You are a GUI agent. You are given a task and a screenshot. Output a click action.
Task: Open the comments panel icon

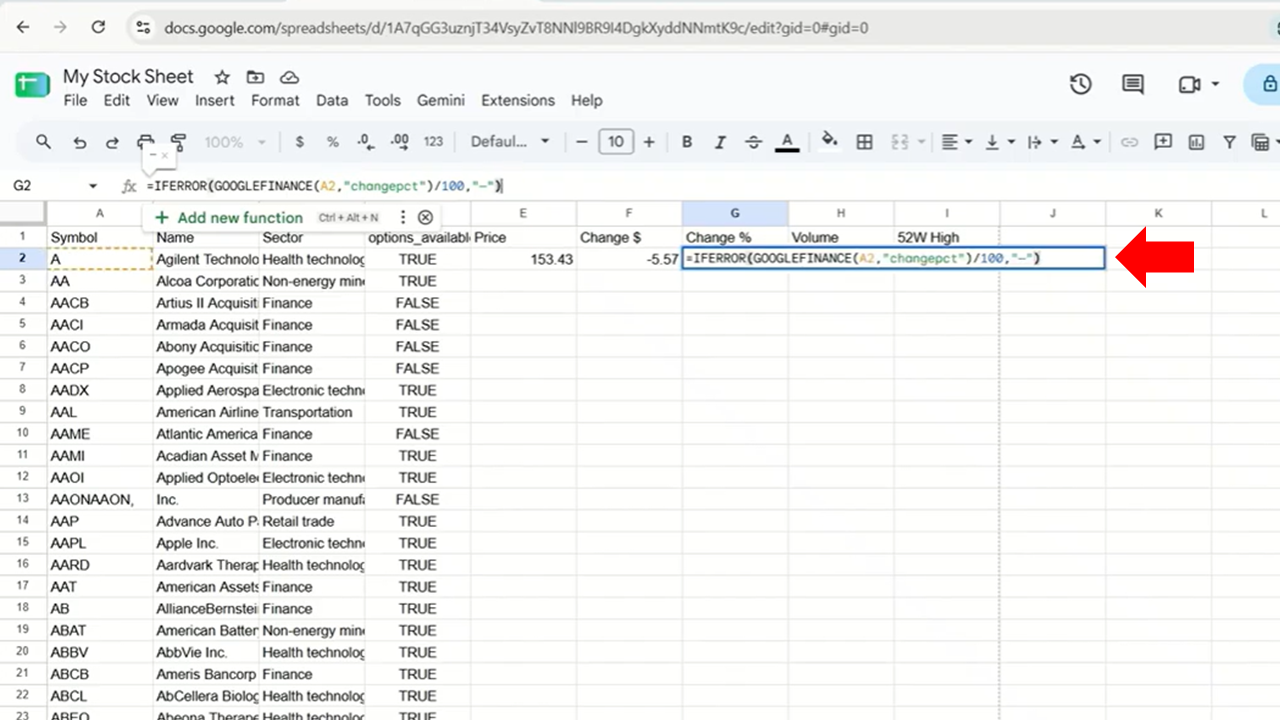pos(1133,85)
